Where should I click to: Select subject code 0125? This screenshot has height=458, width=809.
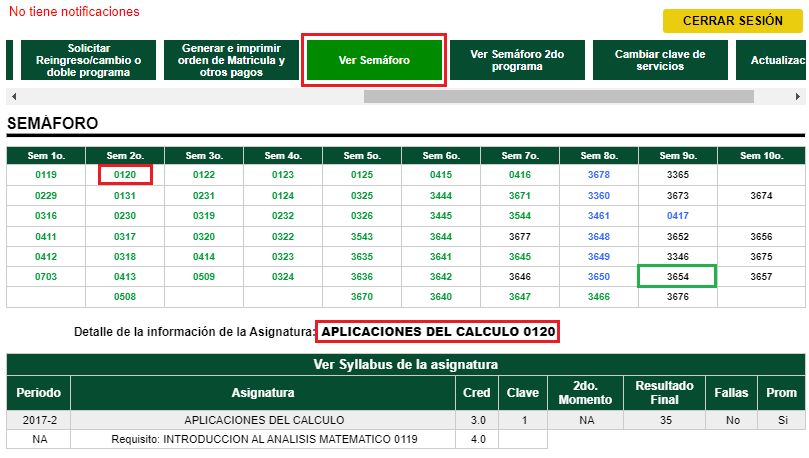[362, 175]
